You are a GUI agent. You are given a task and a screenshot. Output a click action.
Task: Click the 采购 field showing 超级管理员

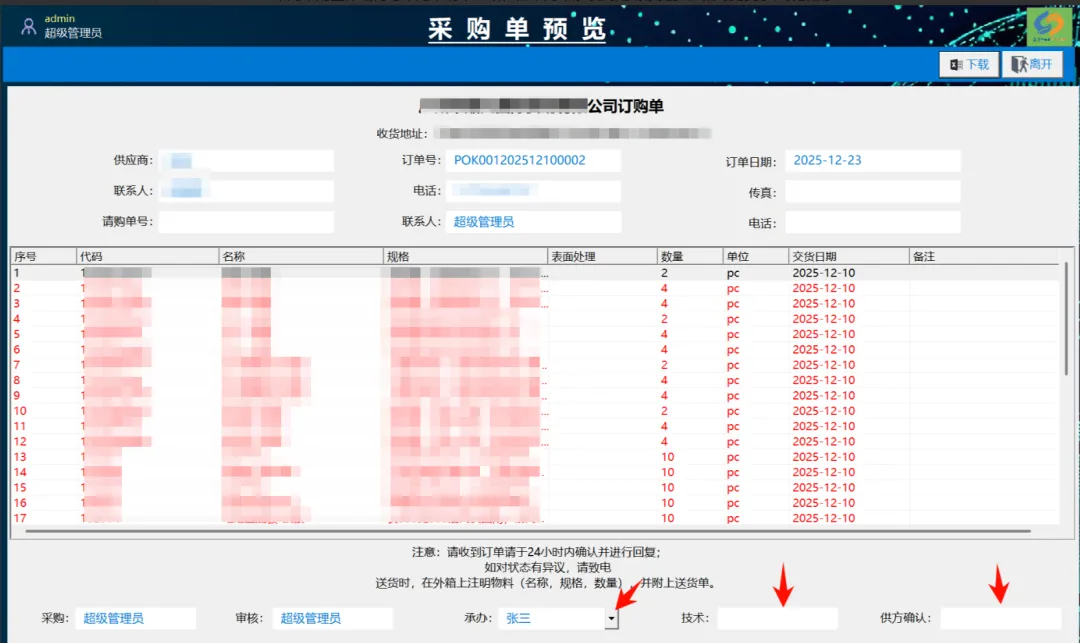point(136,618)
